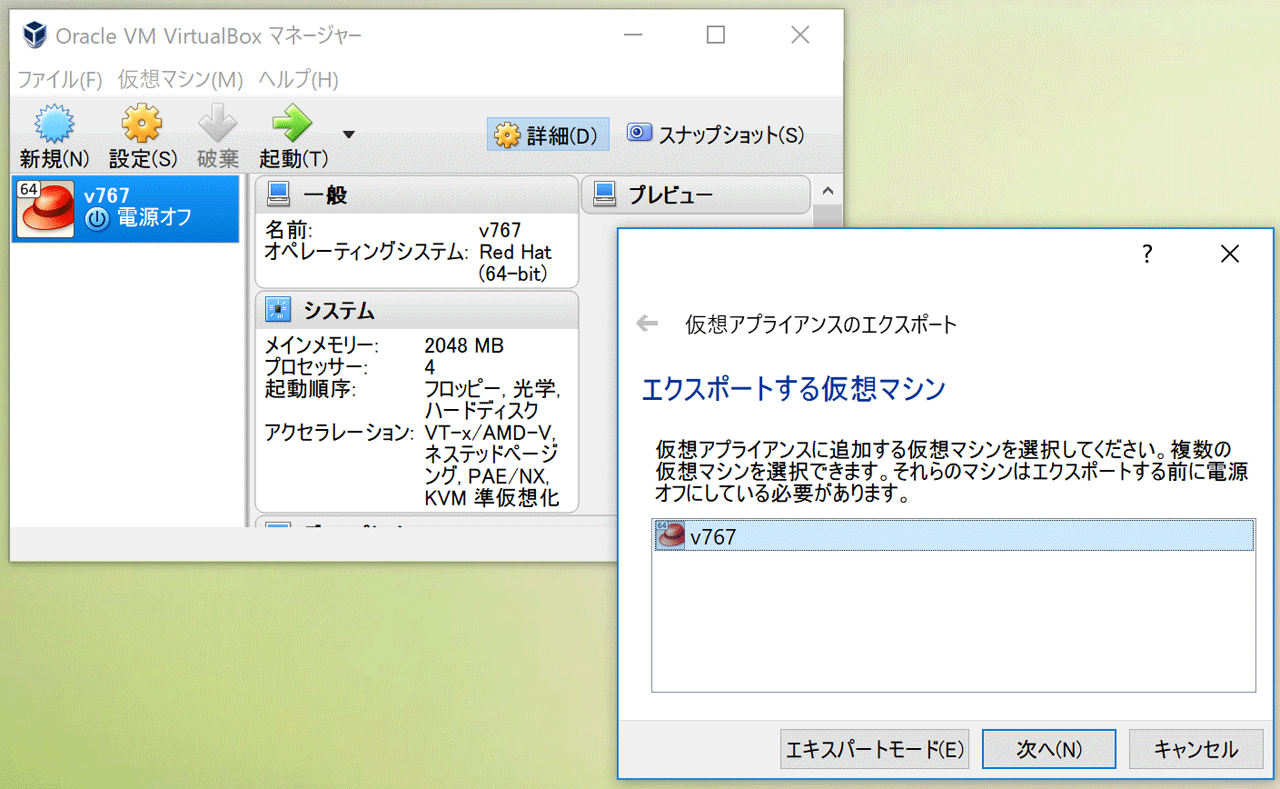
Task: Start the VM with 起動(T) green arrow
Action: pos(292,124)
